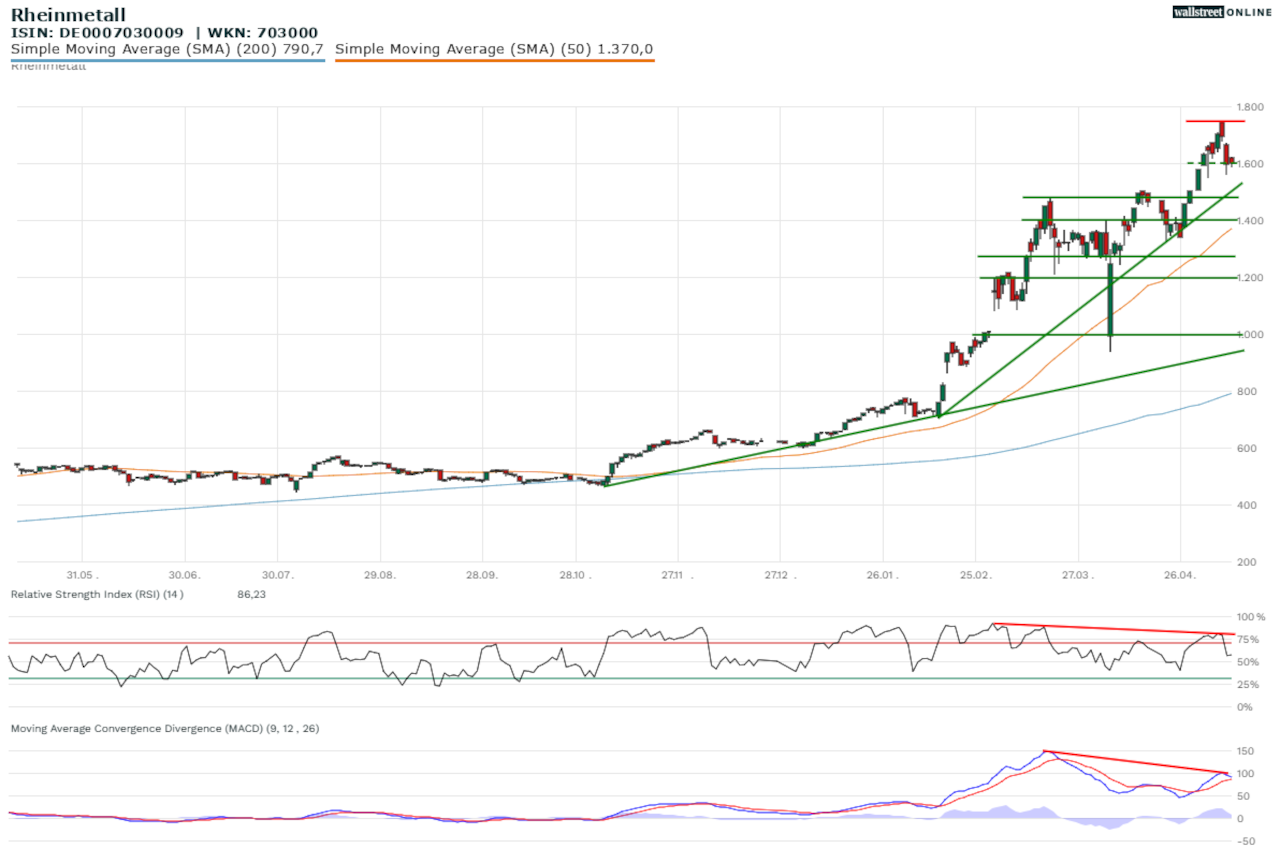Image resolution: width=1280 pixels, height=850 pixels.
Task: Click the blue SMA 200 legend underline
Action: pos(167,61)
